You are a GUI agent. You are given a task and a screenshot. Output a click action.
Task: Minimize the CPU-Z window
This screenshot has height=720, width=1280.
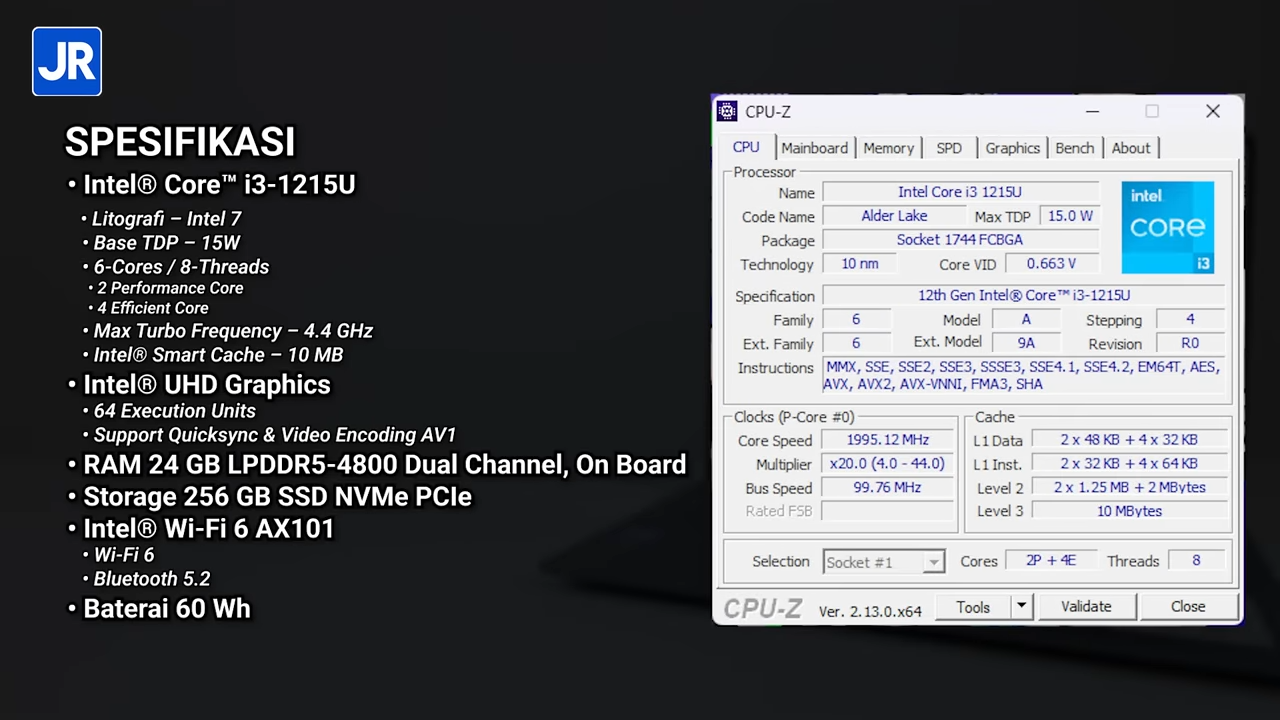(x=1092, y=112)
